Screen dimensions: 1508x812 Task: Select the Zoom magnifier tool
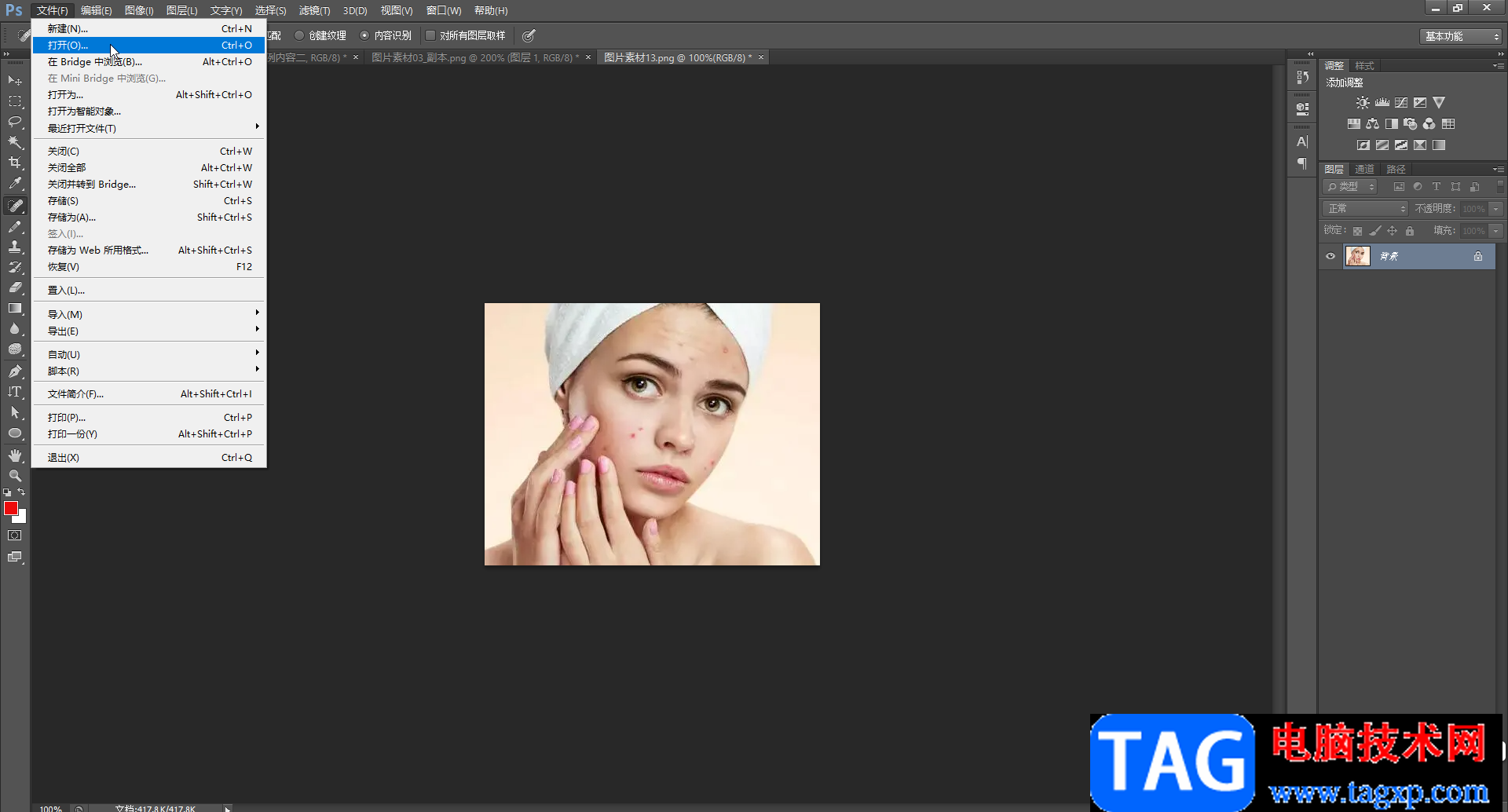(15, 476)
